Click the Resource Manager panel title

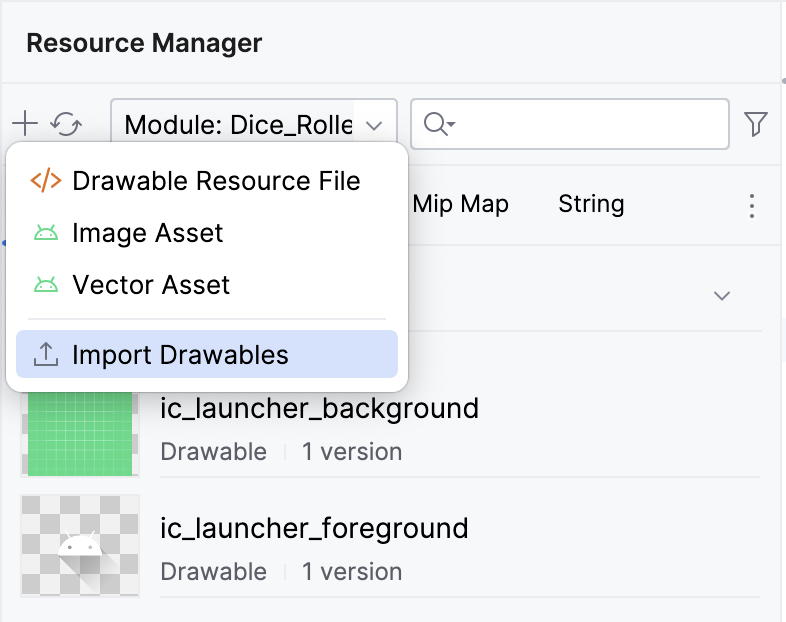coord(144,43)
